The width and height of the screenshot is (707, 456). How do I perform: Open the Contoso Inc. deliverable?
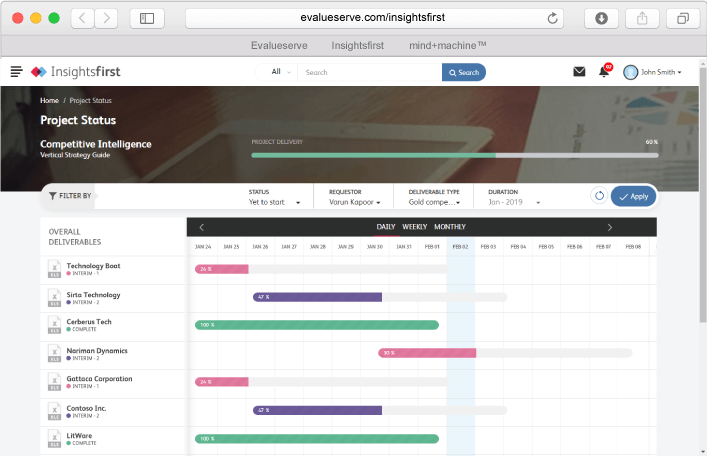pyautogui.click(x=86, y=408)
